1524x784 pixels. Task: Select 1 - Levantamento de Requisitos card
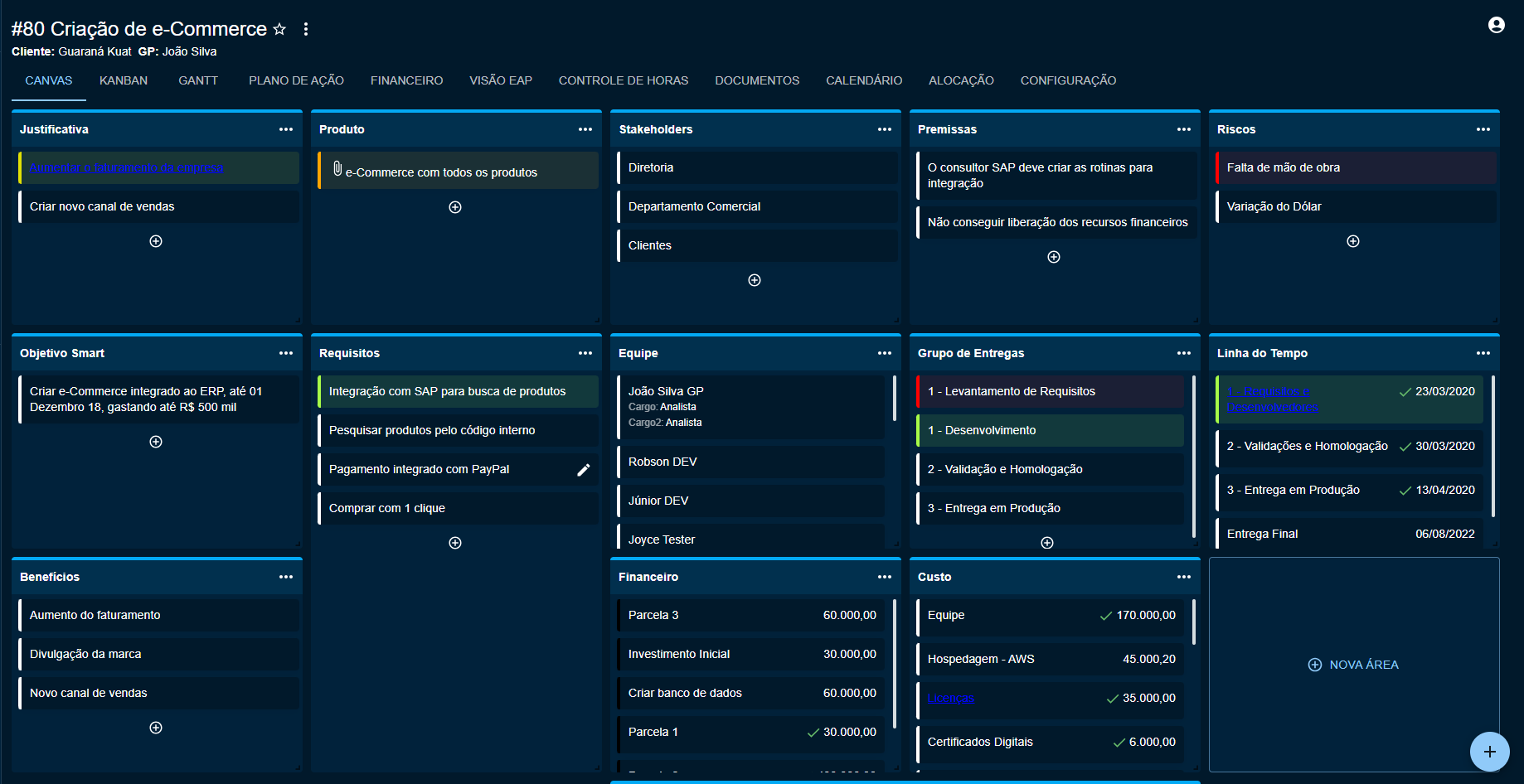1050,391
